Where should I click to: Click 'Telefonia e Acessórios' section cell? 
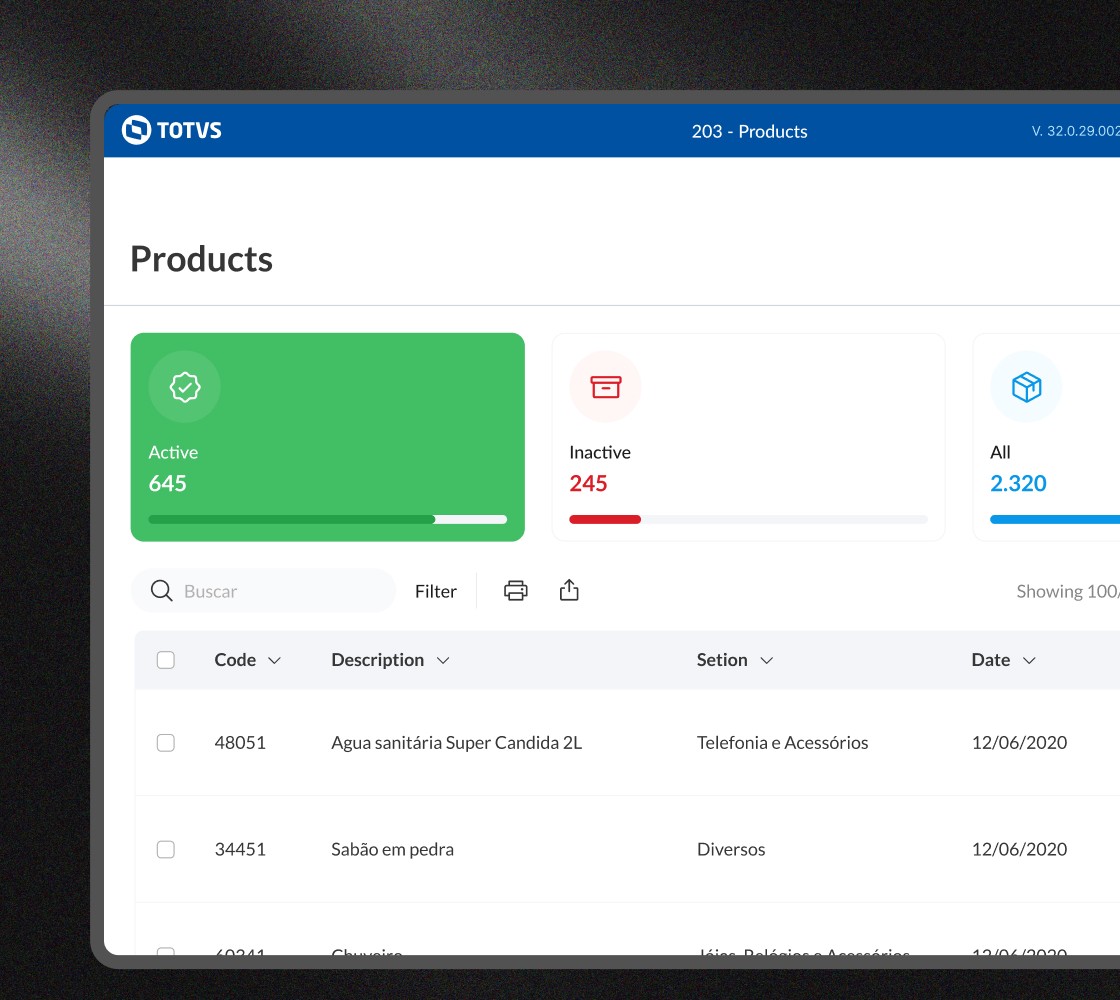tap(782, 743)
